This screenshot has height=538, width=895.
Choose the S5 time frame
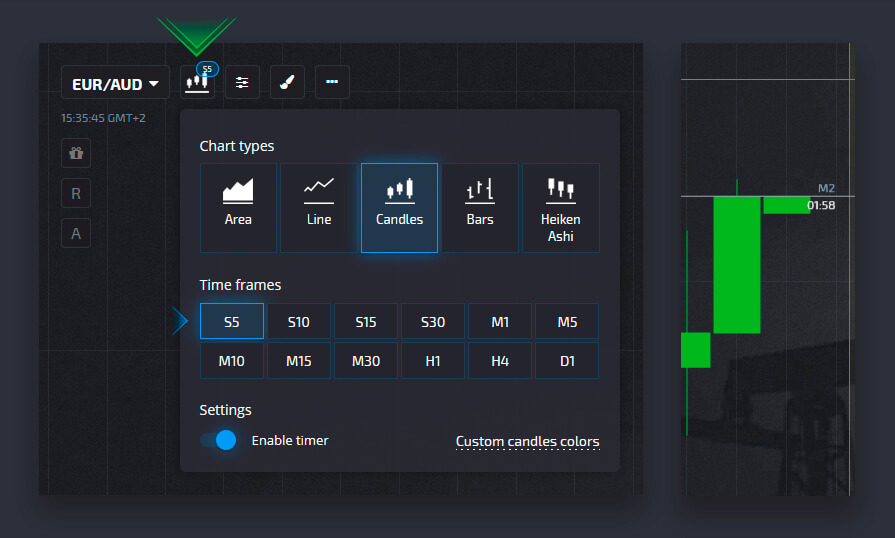click(232, 322)
